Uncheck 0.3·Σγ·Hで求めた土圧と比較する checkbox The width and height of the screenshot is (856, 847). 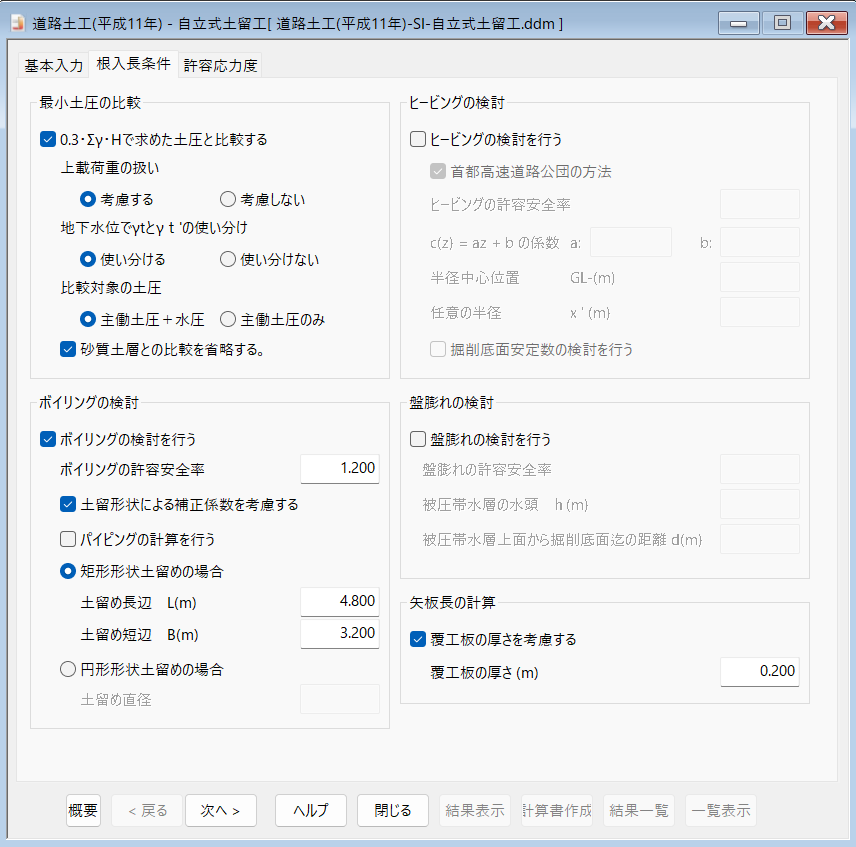coord(48,140)
